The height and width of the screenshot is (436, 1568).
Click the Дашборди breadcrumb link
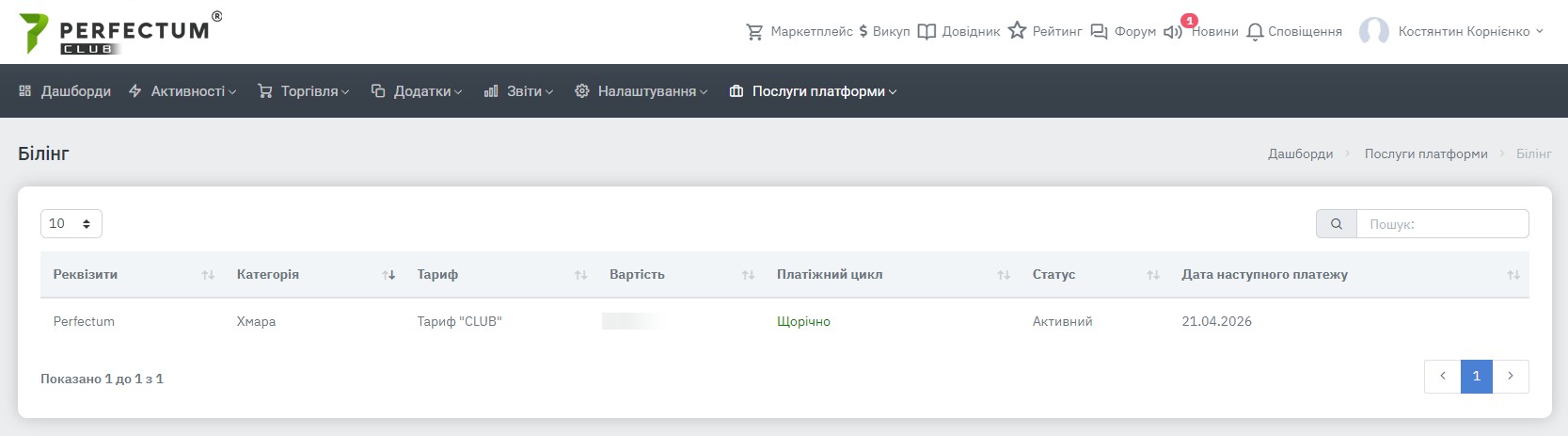pos(1300,154)
